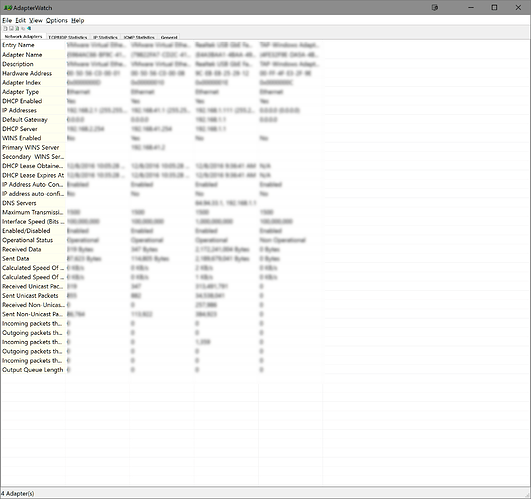The width and height of the screenshot is (531, 499).
Task: Click the AdapterWatch app icon in title bar
Action: 7,7
